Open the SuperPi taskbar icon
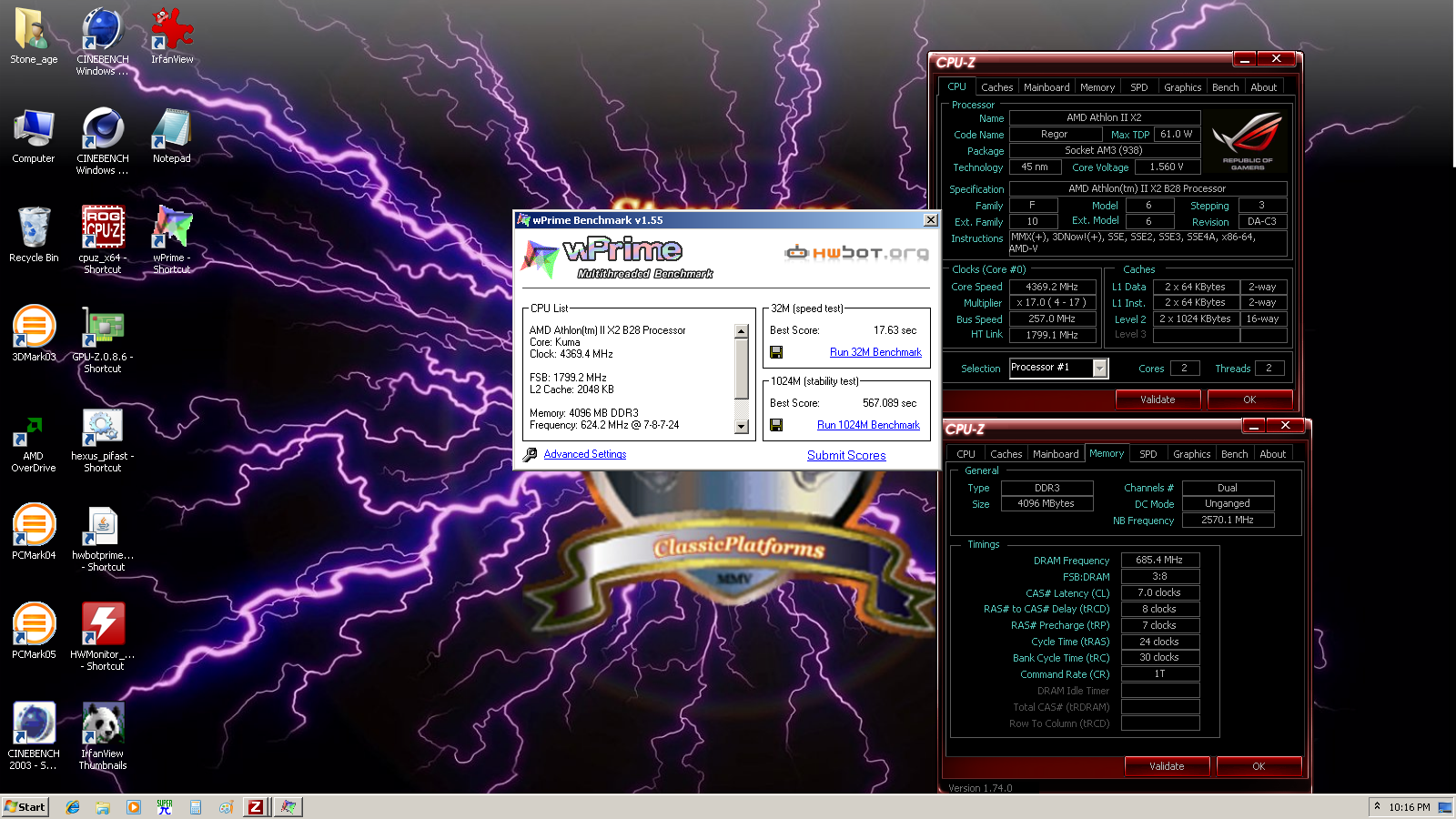This screenshot has width=1456, height=819. (x=165, y=807)
